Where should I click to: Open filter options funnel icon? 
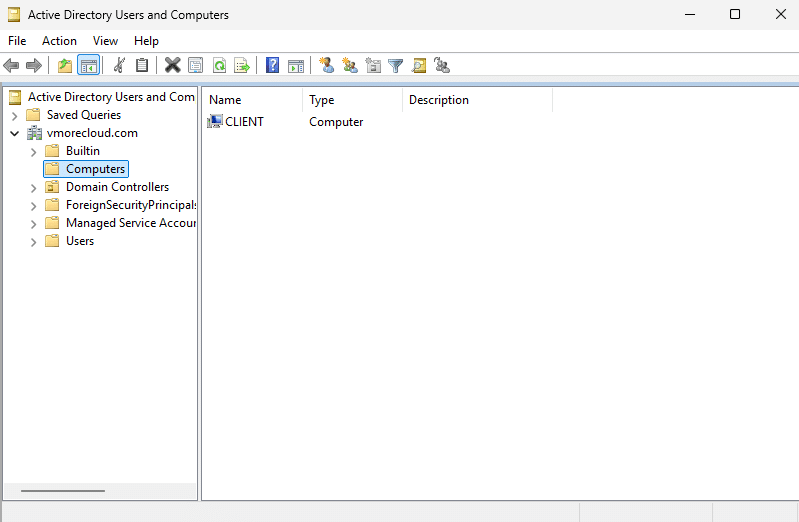pyautogui.click(x=395, y=65)
